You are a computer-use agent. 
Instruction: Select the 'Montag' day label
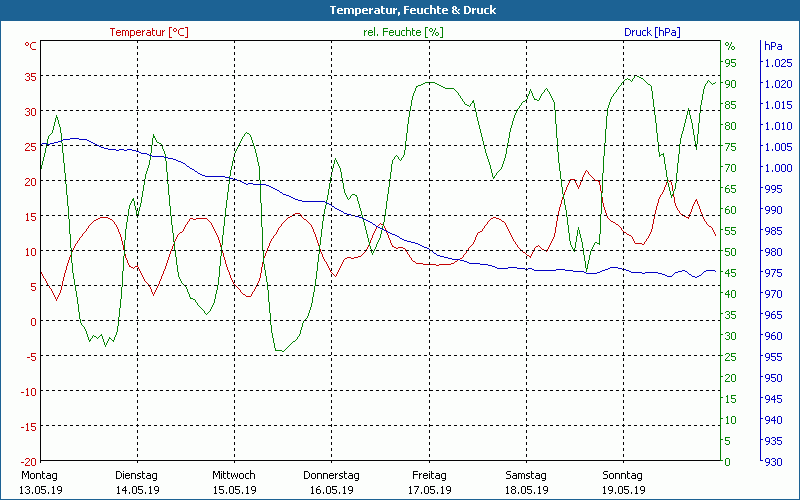[x=39, y=475]
